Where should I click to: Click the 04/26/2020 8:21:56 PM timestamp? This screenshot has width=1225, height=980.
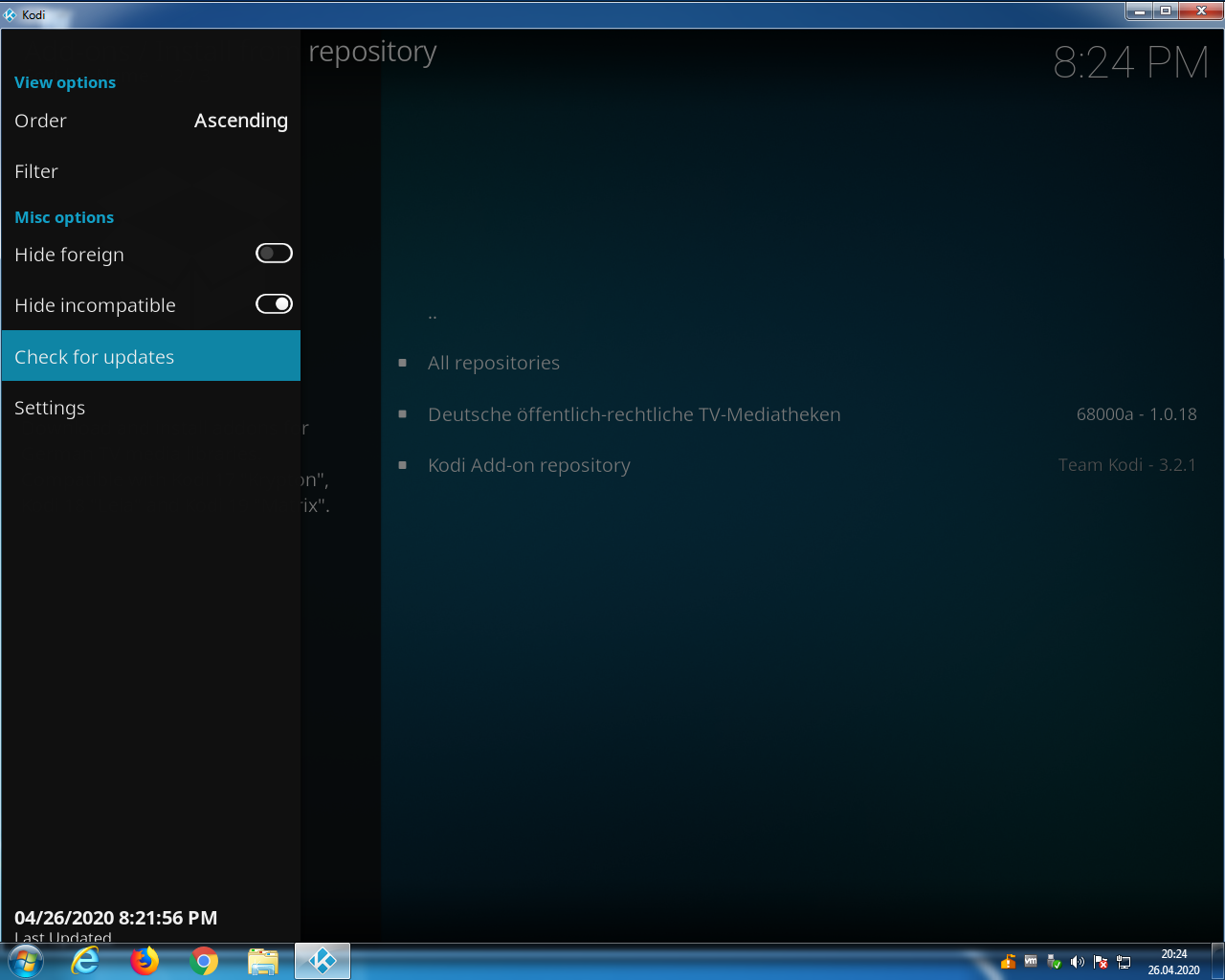tap(116, 918)
